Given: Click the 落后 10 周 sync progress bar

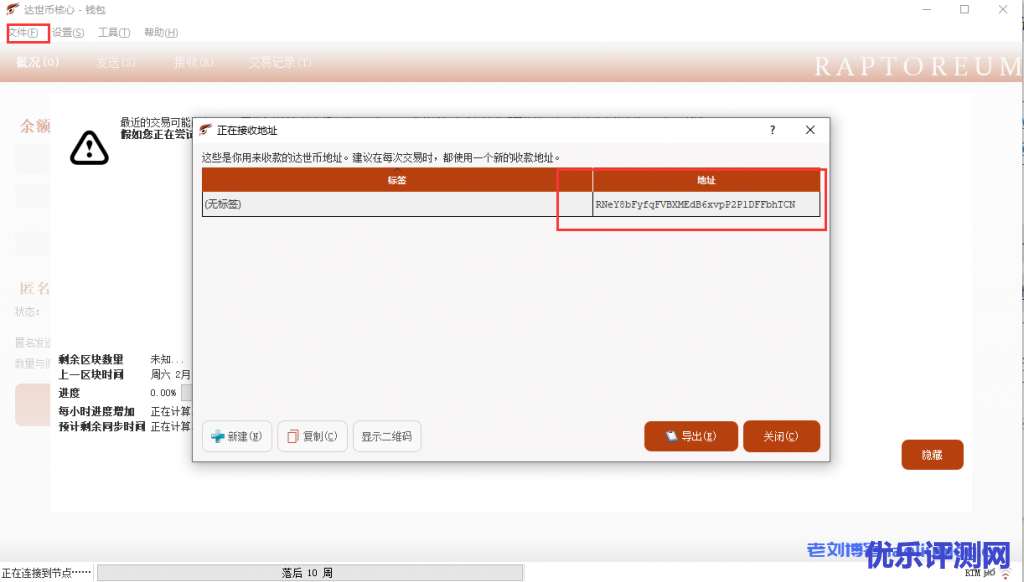Looking at the screenshot, I should pyautogui.click(x=310, y=573).
